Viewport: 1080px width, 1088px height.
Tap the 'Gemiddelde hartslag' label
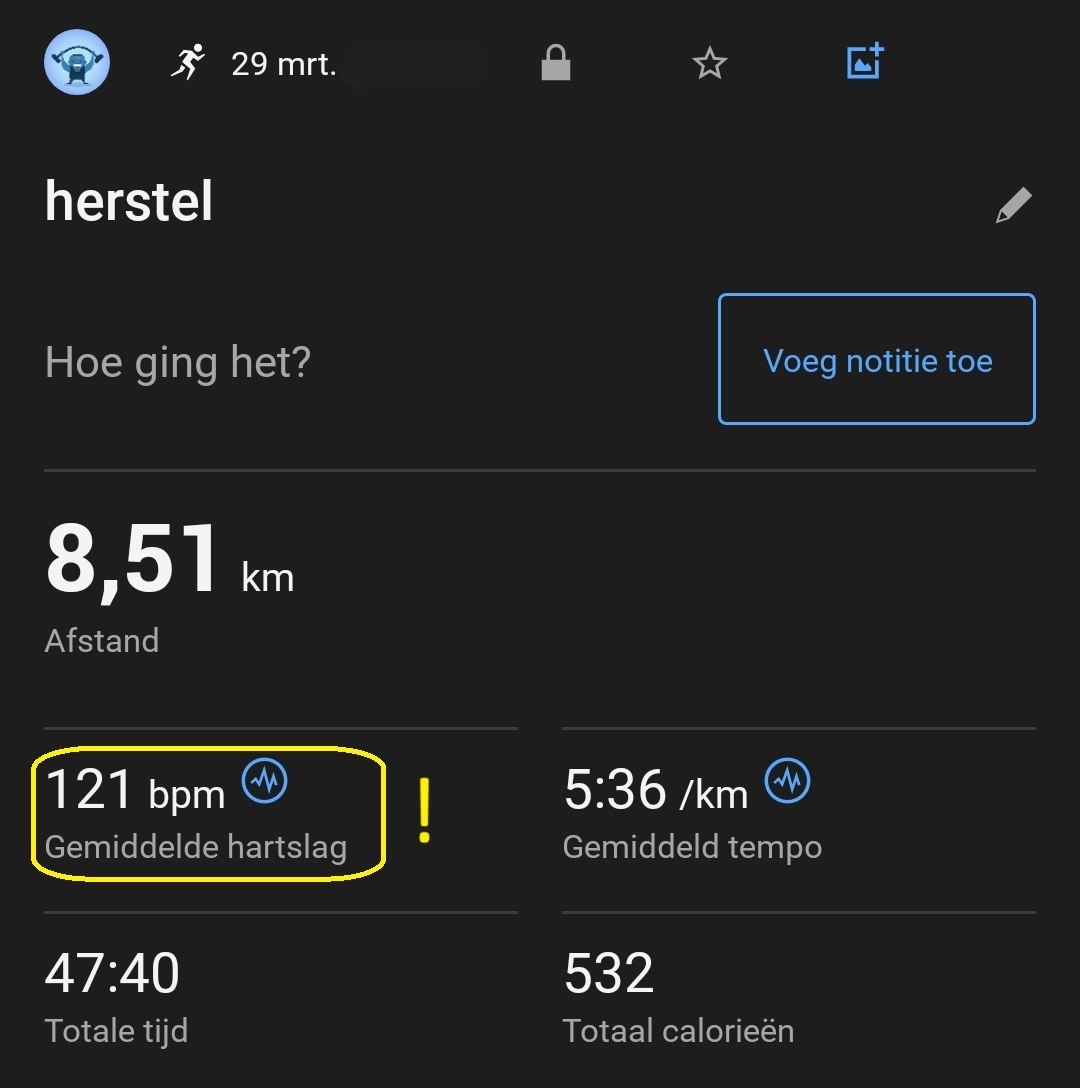click(x=196, y=848)
